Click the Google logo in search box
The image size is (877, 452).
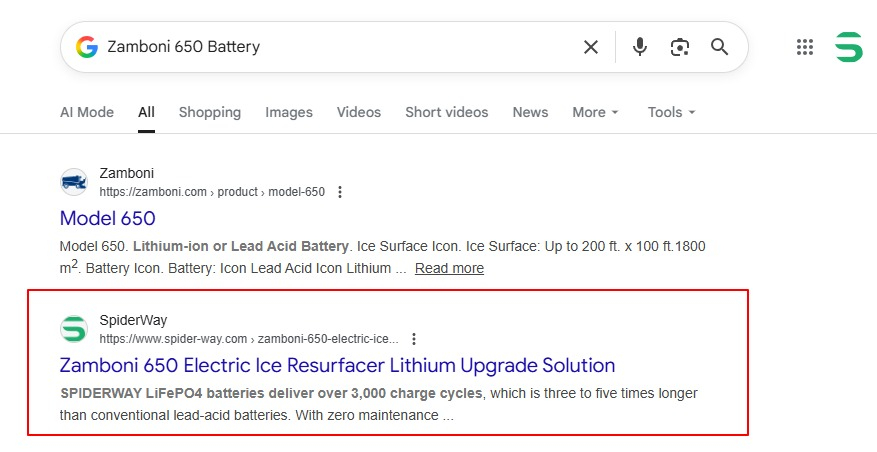tap(87, 47)
